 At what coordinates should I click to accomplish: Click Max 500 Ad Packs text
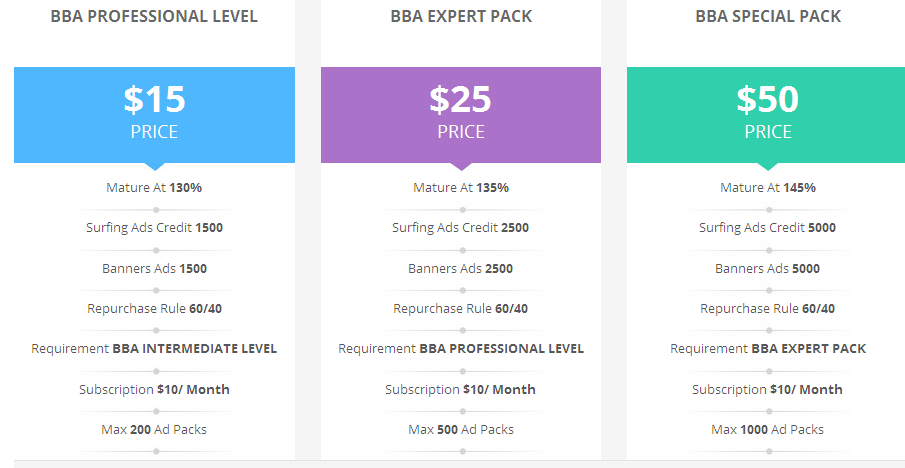461,429
